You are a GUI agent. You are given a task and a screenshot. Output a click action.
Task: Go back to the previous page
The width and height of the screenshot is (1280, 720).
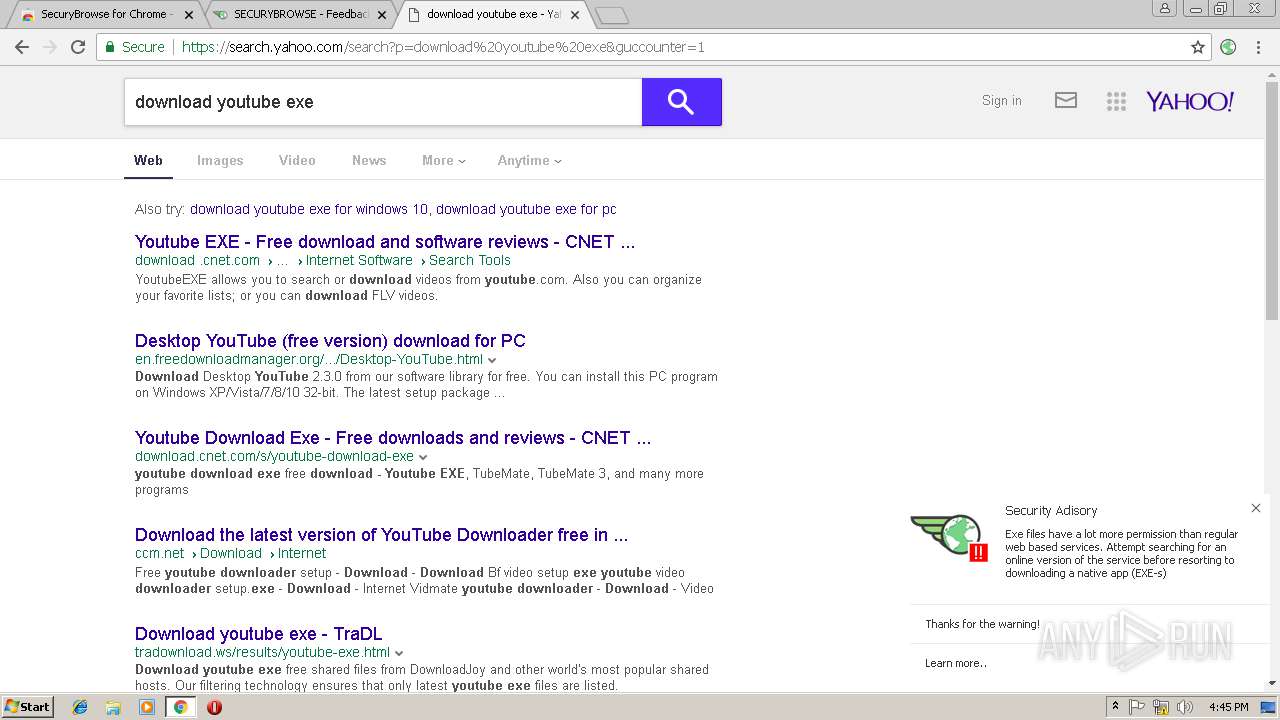(22, 47)
